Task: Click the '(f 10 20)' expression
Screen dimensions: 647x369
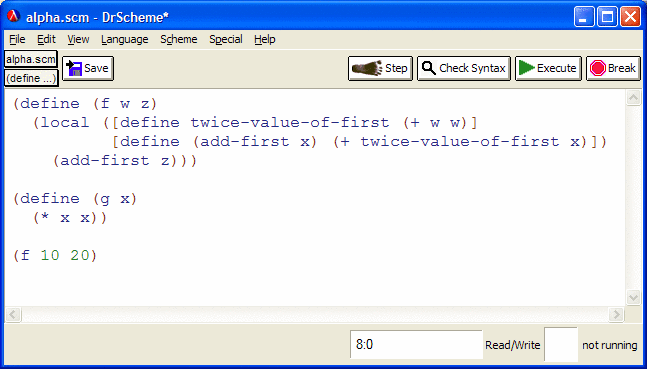Action: [x=55, y=256]
